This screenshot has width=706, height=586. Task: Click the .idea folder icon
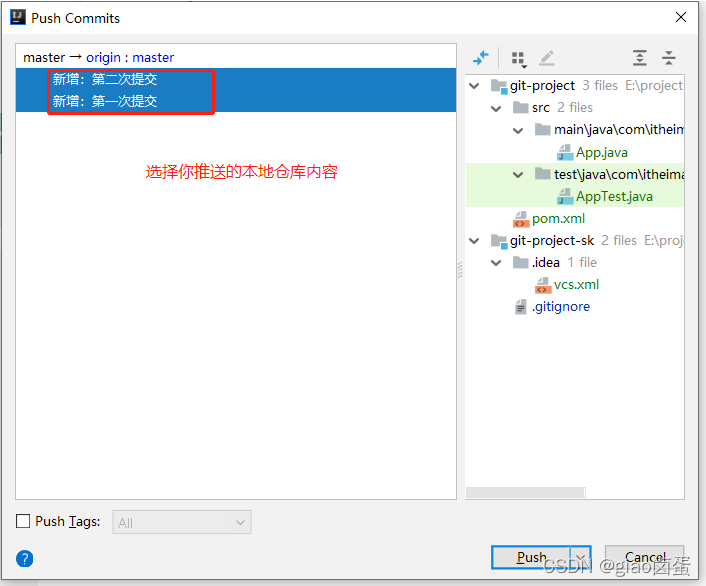(520, 262)
